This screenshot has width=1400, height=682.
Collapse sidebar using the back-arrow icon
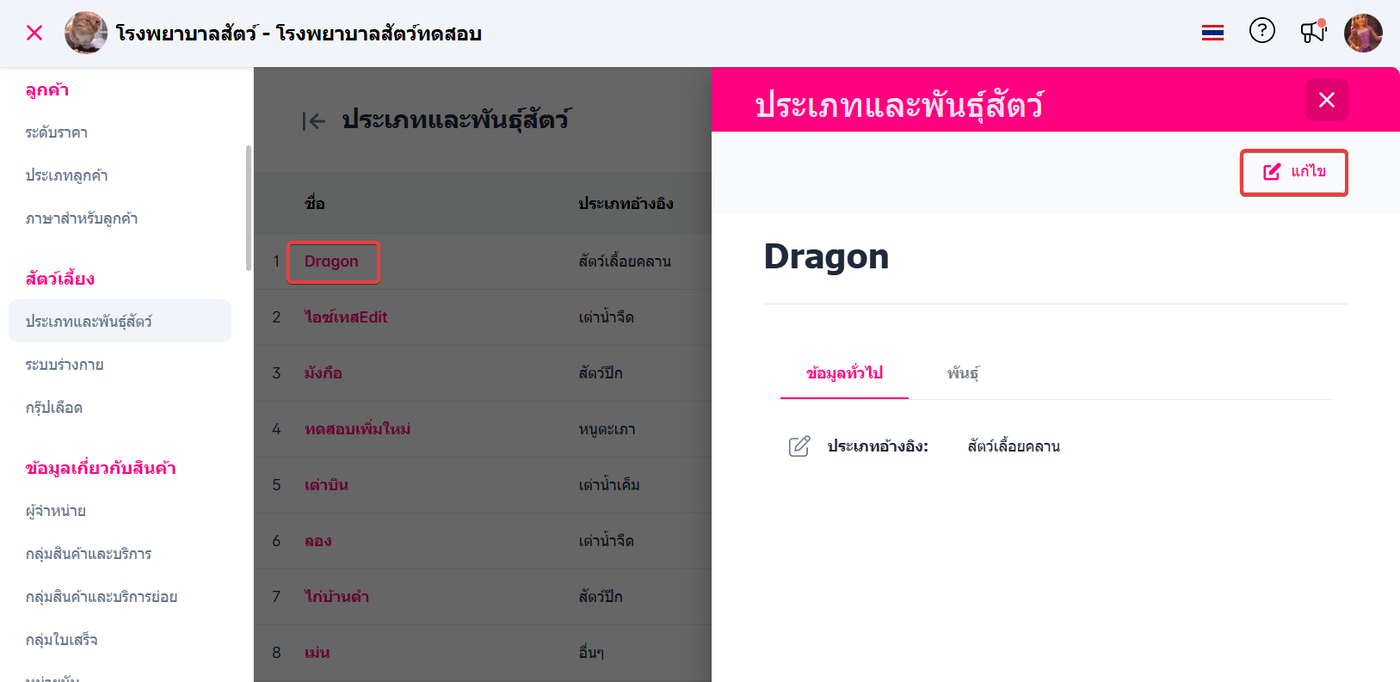(314, 121)
